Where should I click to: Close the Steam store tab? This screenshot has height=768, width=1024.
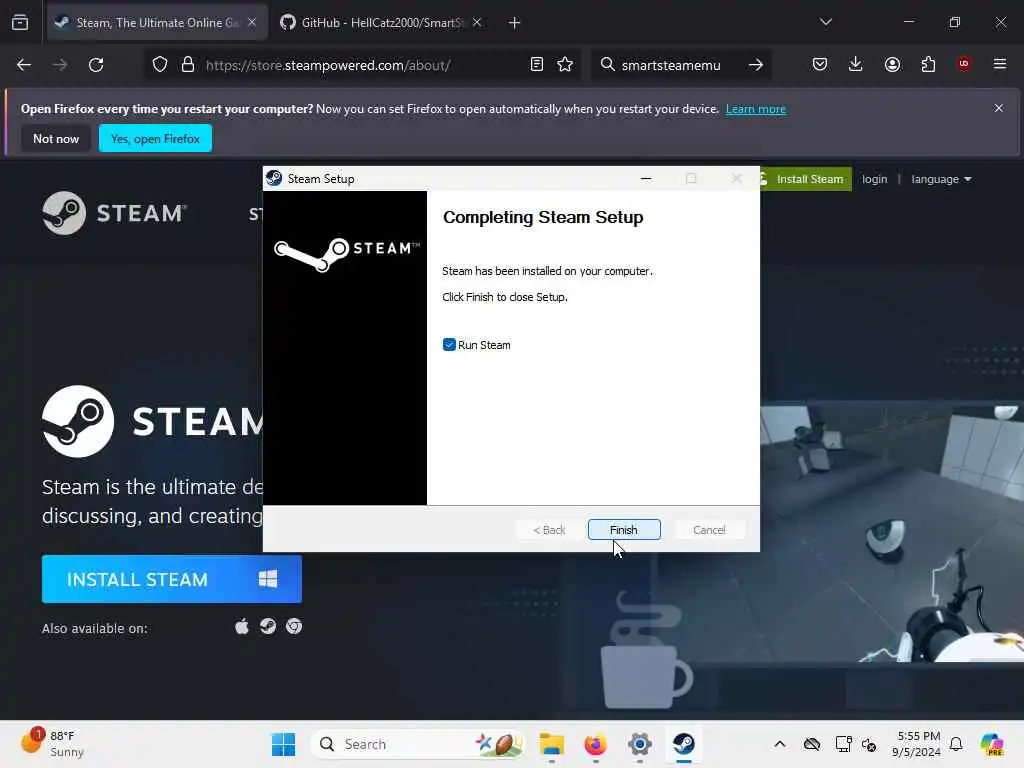(x=252, y=22)
